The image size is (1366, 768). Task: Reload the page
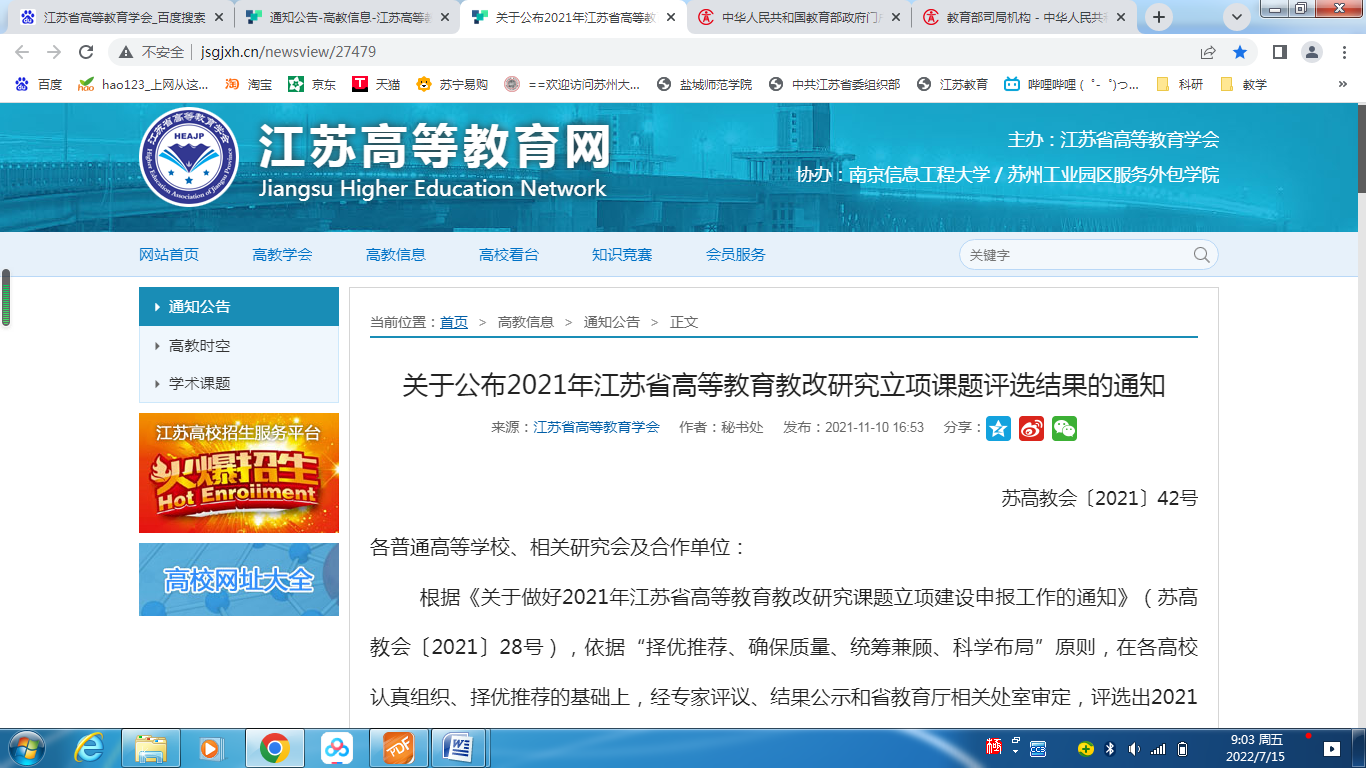[x=87, y=52]
